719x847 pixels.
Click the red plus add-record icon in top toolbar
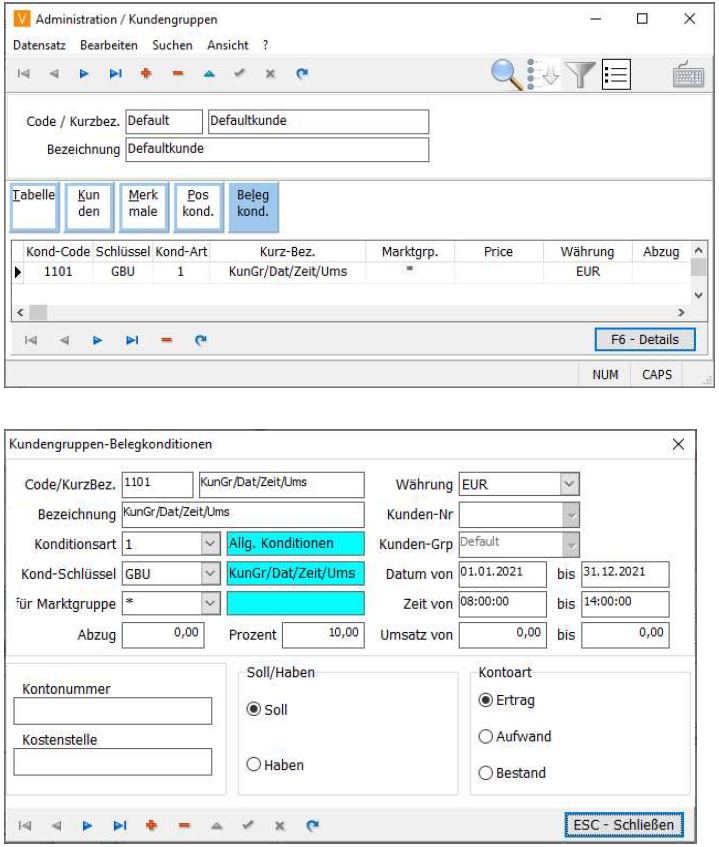145,73
